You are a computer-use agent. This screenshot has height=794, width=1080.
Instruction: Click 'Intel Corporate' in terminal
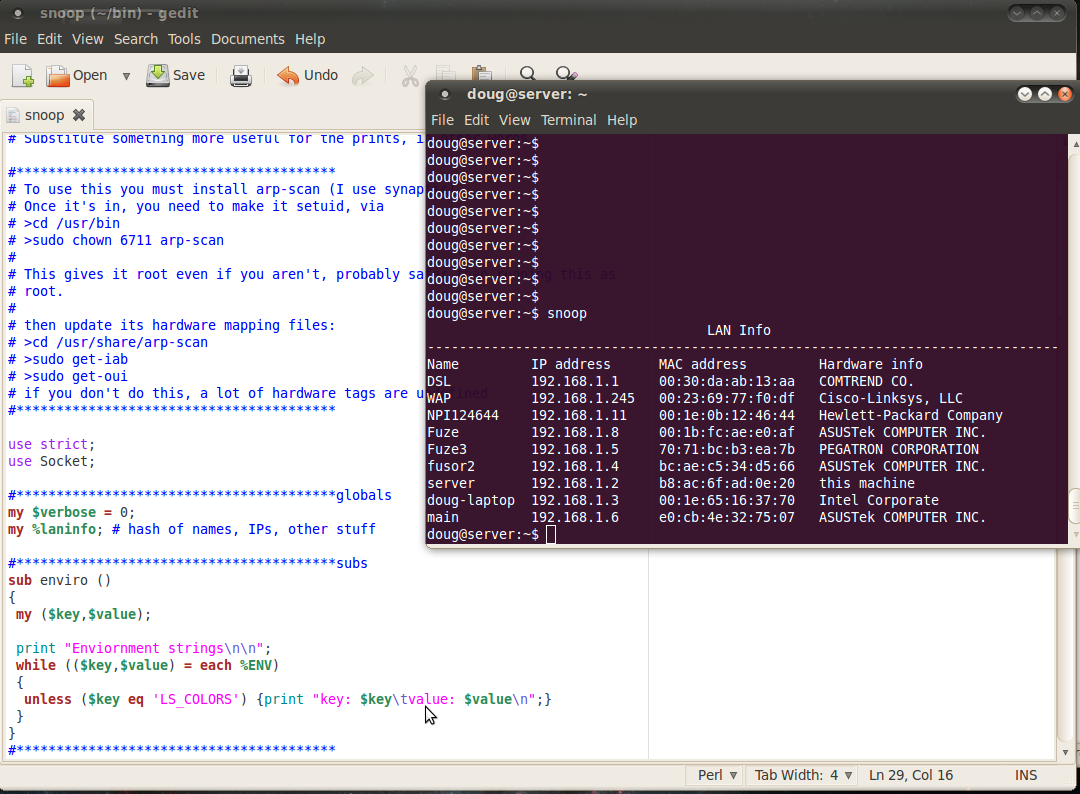878,500
